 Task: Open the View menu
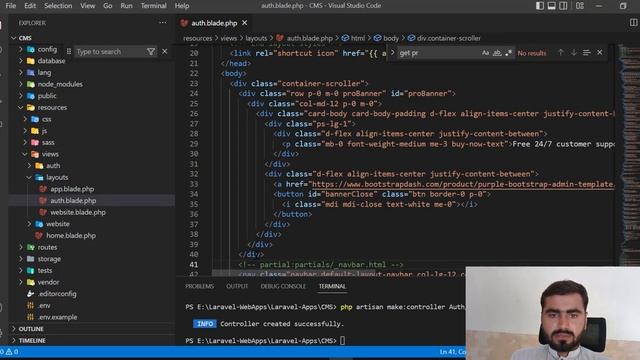click(x=87, y=6)
